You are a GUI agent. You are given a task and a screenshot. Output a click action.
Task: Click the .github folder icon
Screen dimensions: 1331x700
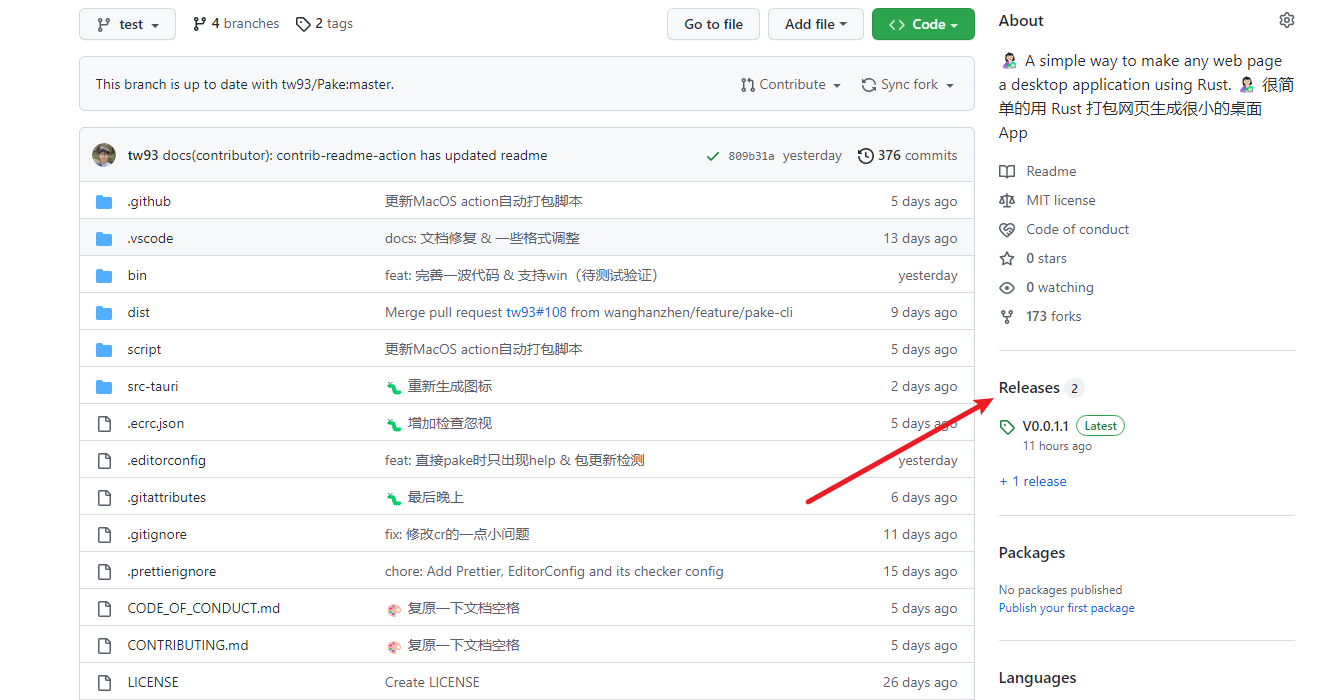[104, 202]
